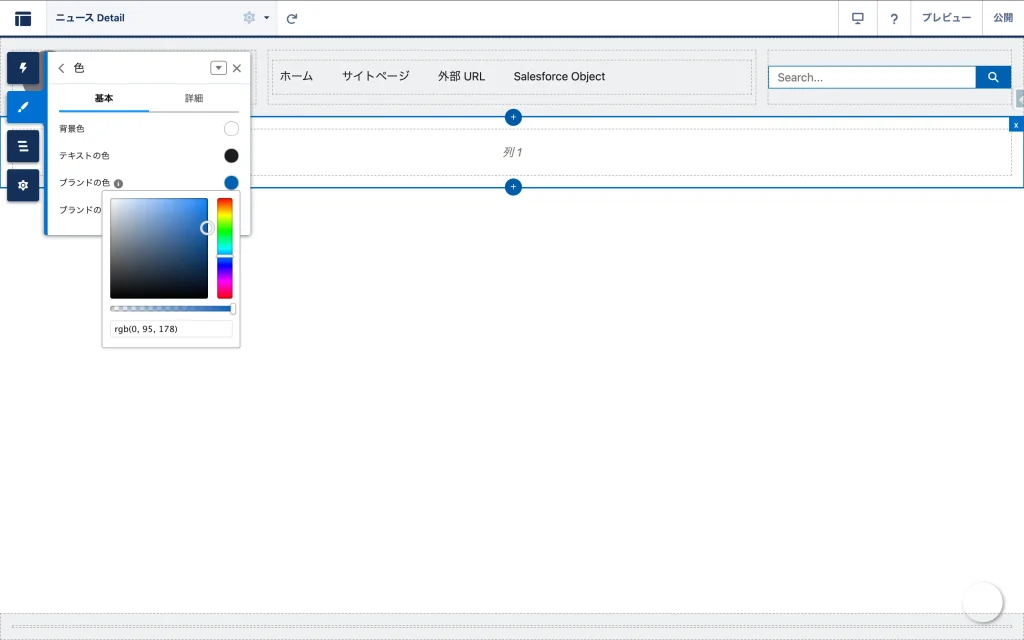Expand the page settings gear dropdown
The image size is (1024, 640).
click(254, 18)
